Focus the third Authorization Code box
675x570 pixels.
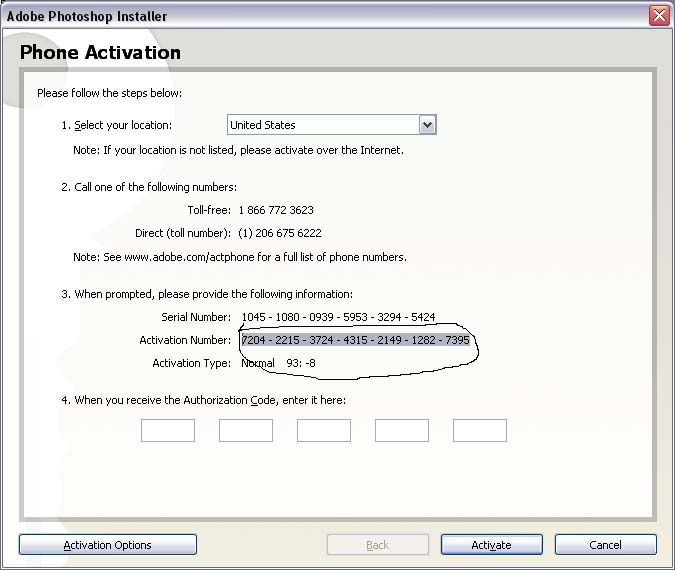coord(324,431)
